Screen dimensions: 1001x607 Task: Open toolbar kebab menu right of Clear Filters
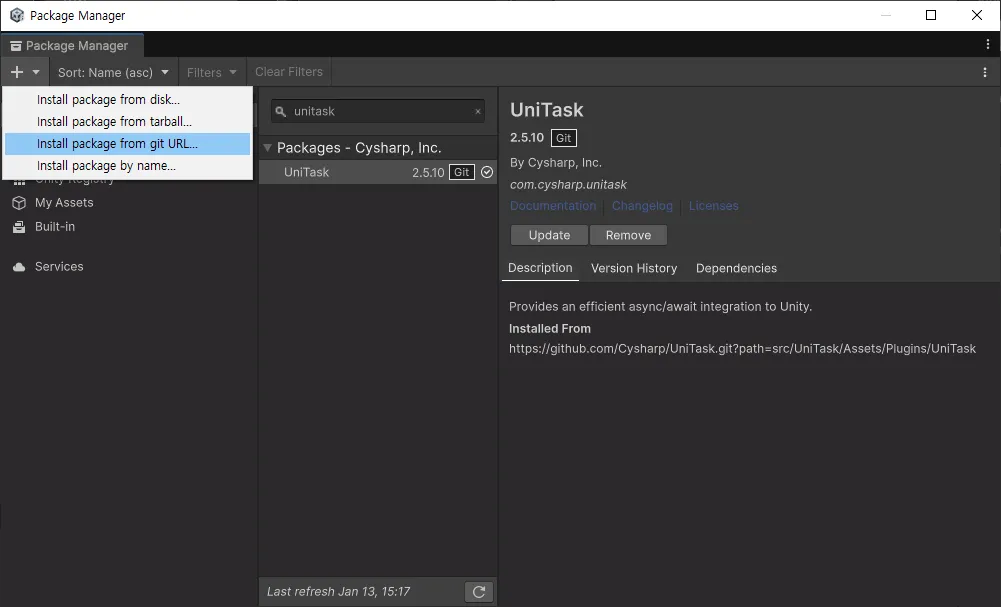[984, 72]
